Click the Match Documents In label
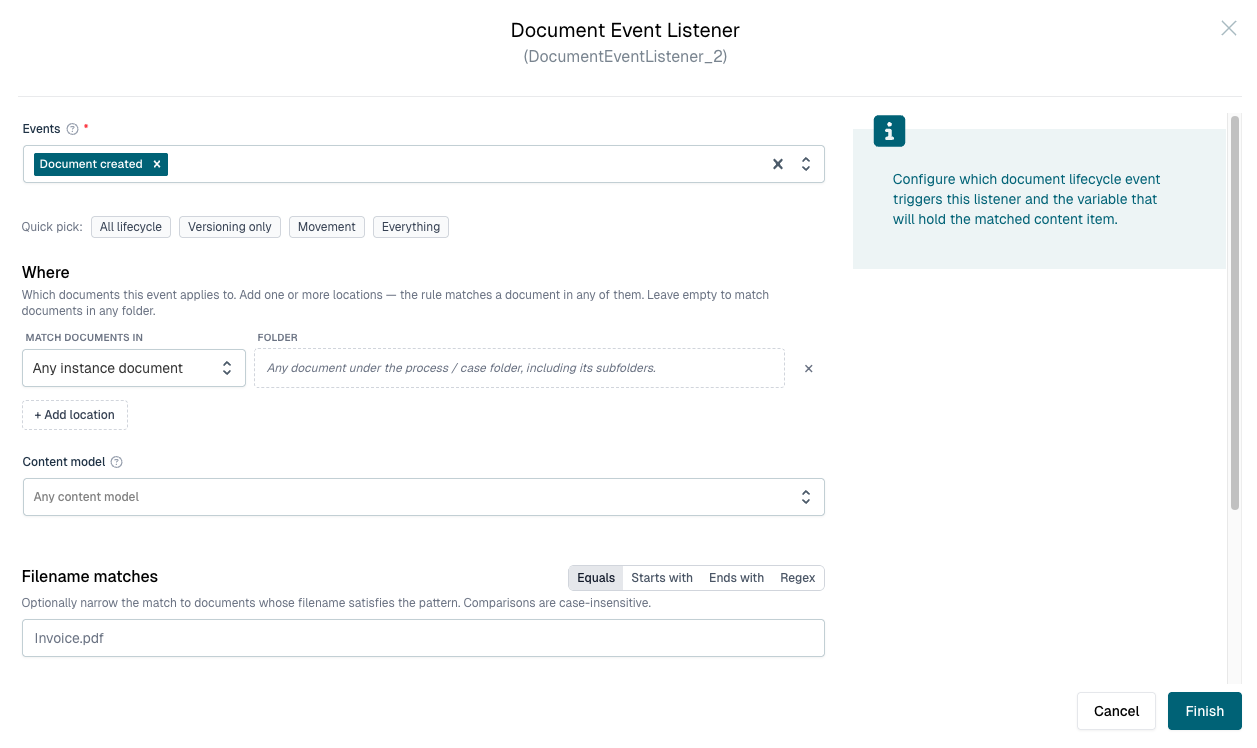This screenshot has width=1257, height=748. 84,338
